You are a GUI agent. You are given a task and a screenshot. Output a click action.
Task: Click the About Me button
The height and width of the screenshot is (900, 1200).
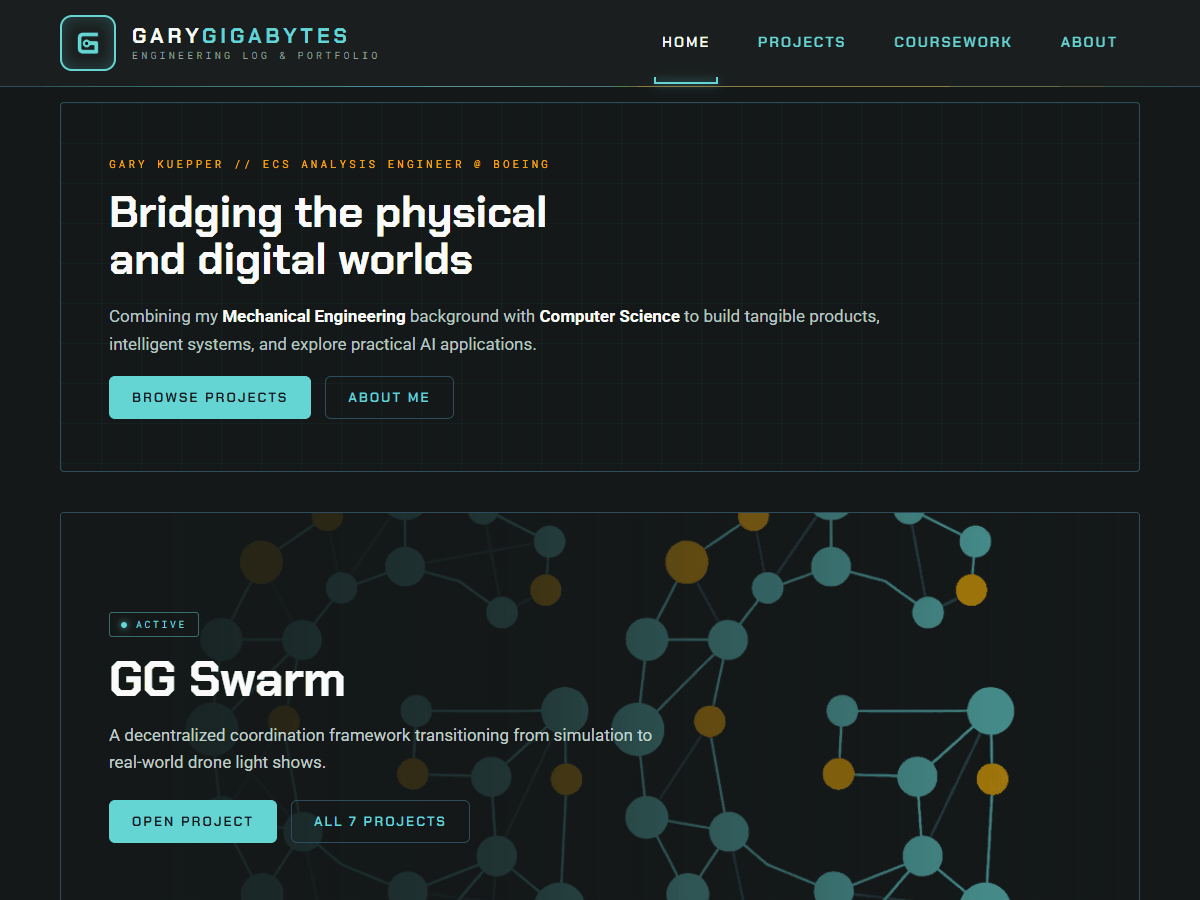[389, 397]
